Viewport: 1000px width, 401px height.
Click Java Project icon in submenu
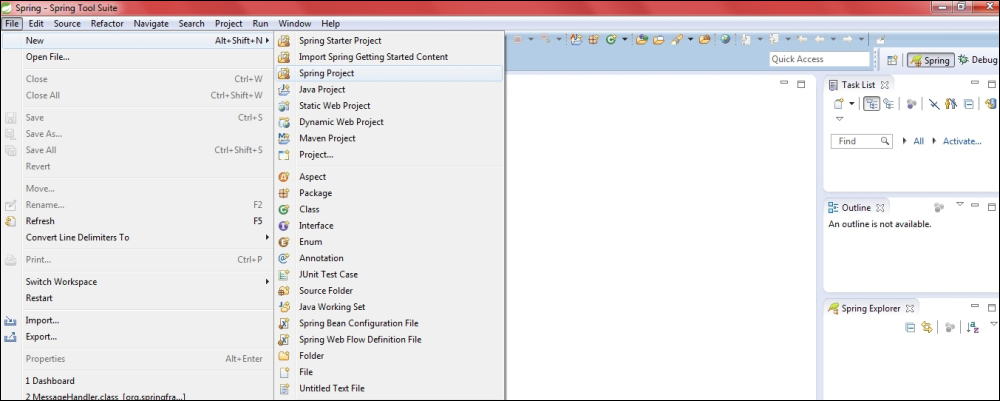click(284, 89)
